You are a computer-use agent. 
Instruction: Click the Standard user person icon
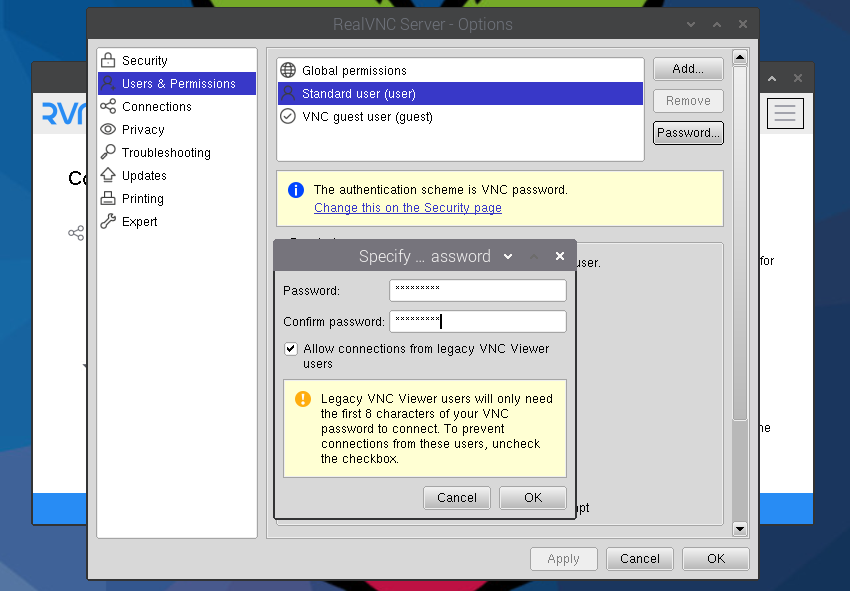coord(288,93)
